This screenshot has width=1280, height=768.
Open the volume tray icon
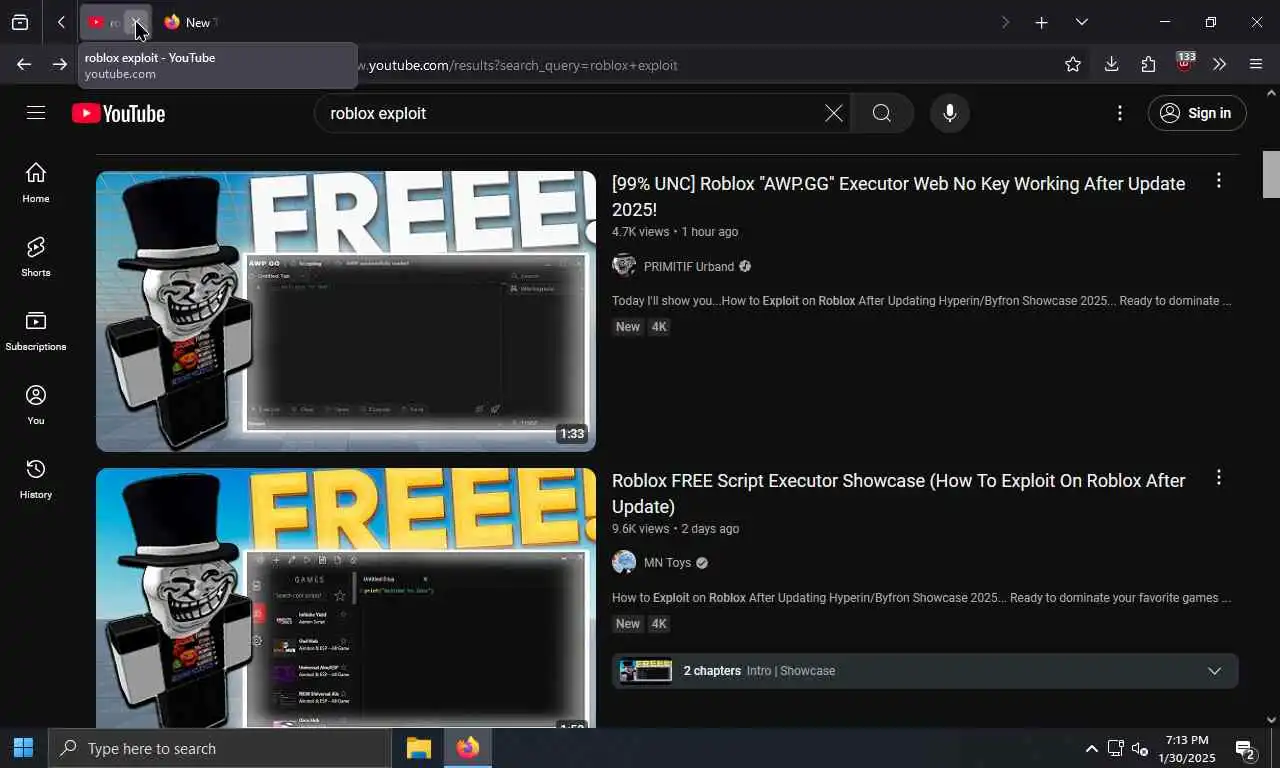click(x=1139, y=749)
